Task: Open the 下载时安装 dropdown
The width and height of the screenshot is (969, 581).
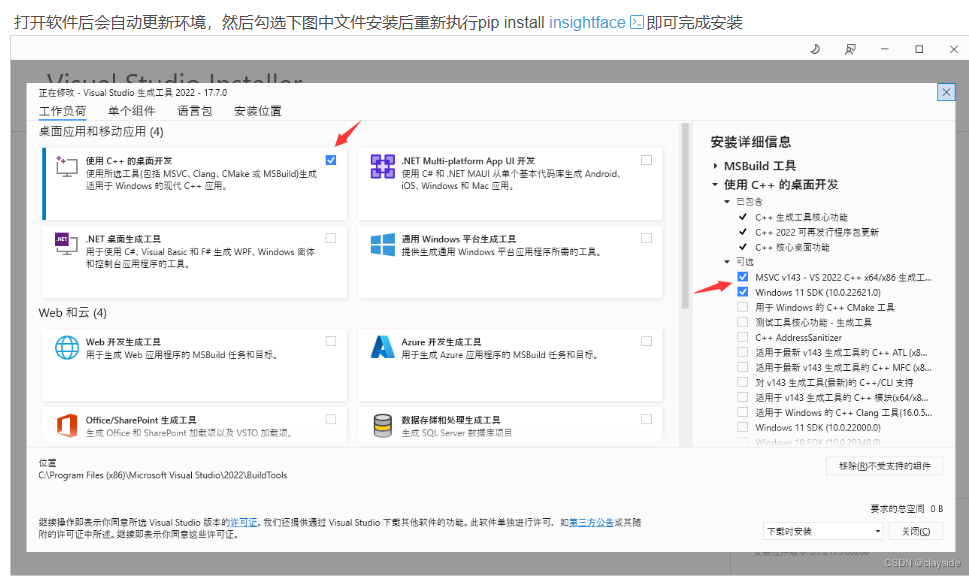Action: [821, 530]
